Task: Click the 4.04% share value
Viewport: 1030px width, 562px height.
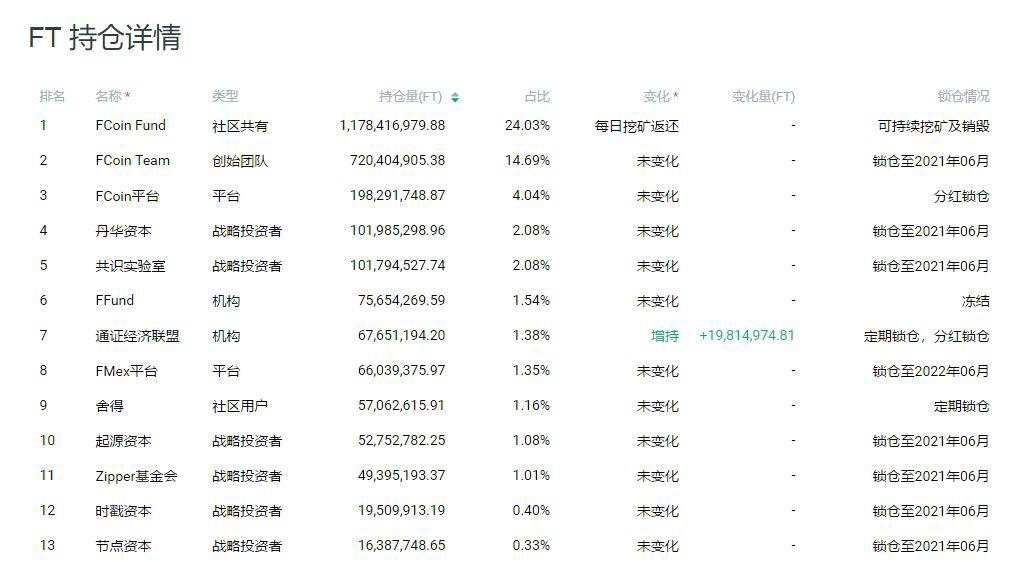Action: (x=531, y=196)
